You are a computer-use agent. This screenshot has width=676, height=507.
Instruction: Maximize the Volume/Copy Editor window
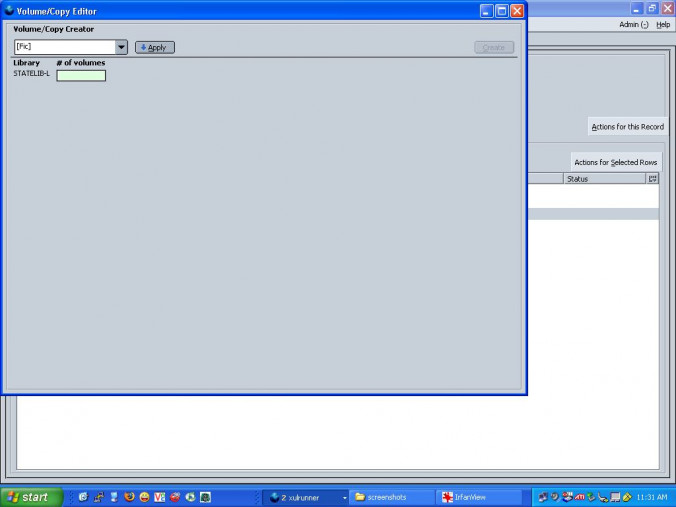tap(502, 11)
